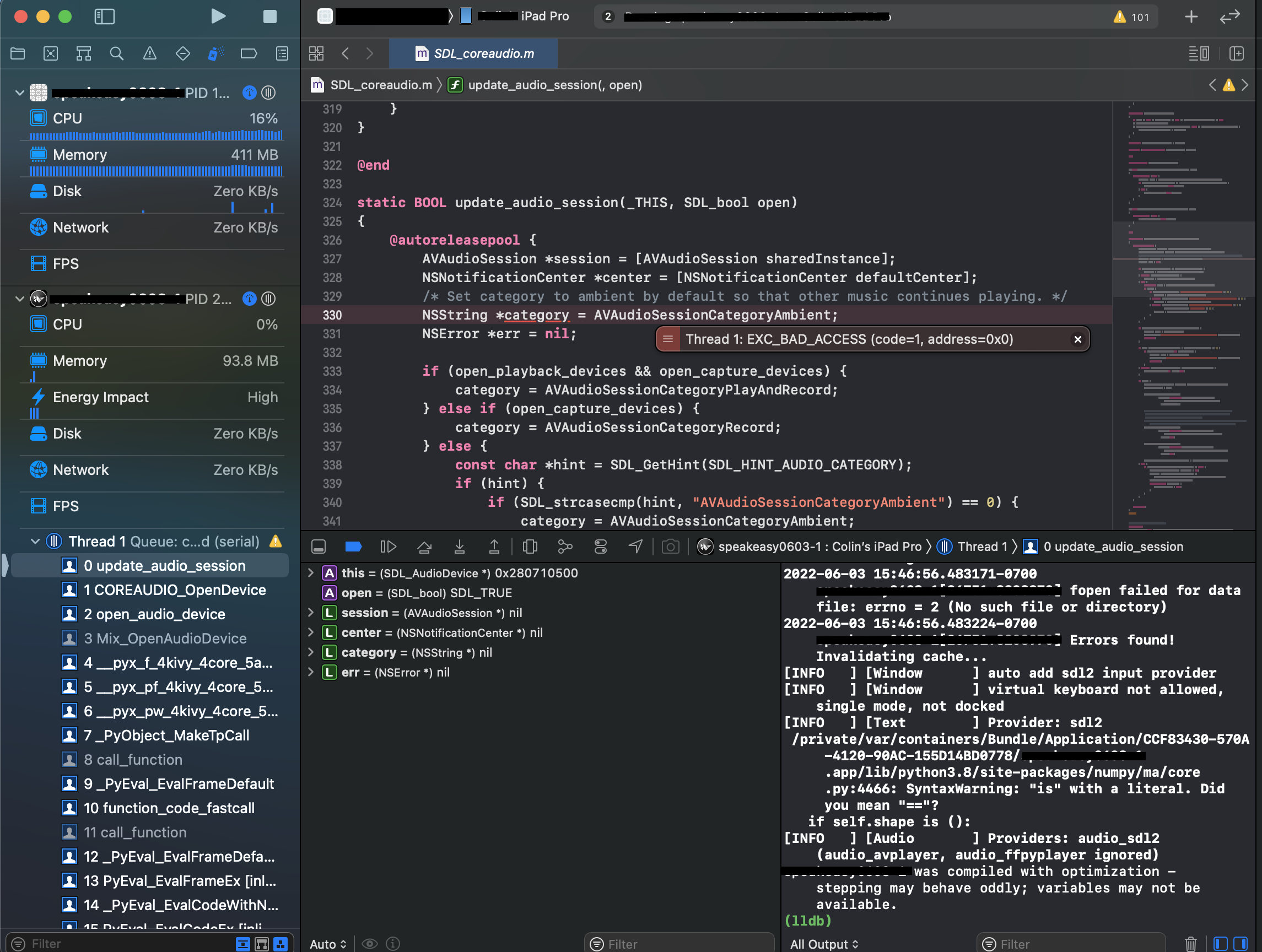Screen dimensions: 1262x952
Task: Open the Breakpoint navigator
Action: 249,53
